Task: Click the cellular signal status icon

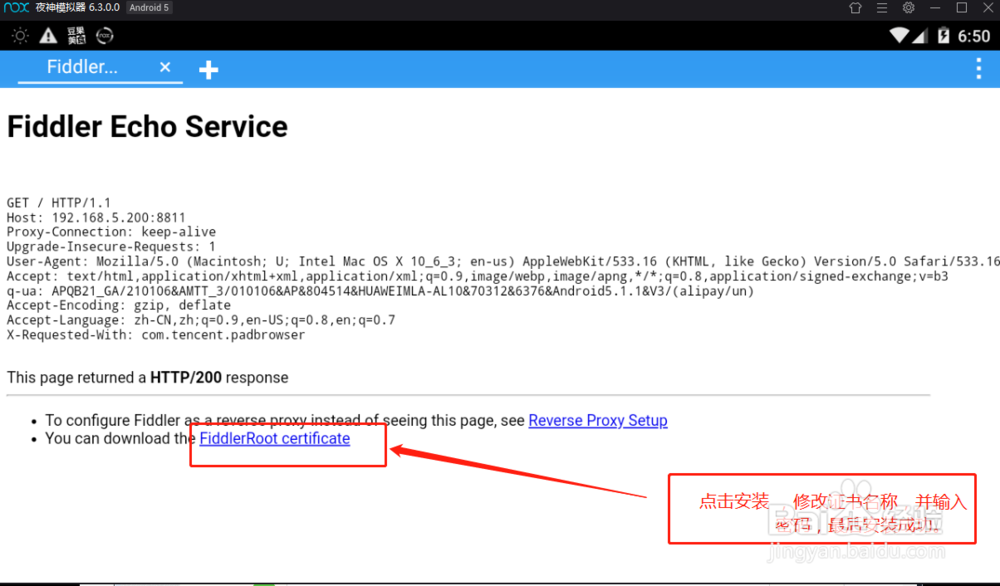Action: [x=920, y=36]
